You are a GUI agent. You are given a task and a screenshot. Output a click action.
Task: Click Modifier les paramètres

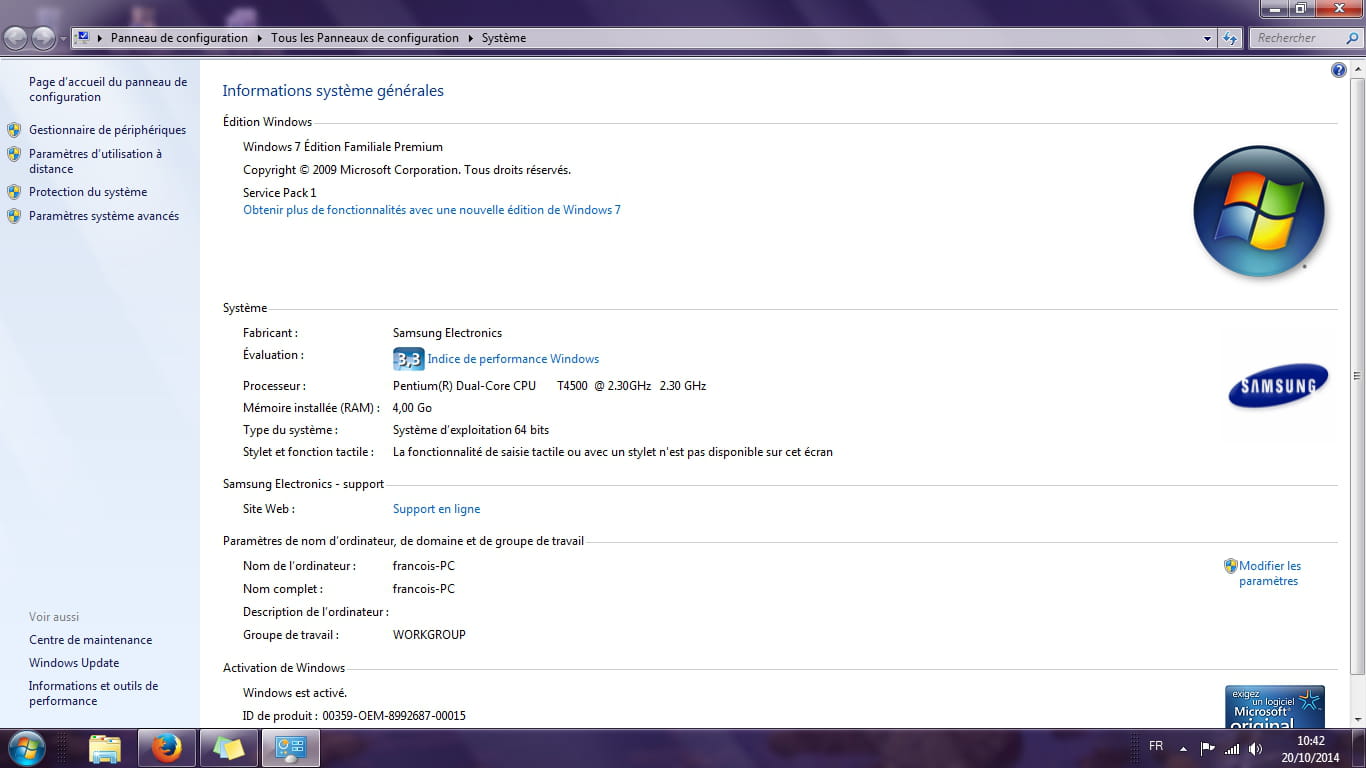coord(1269,573)
